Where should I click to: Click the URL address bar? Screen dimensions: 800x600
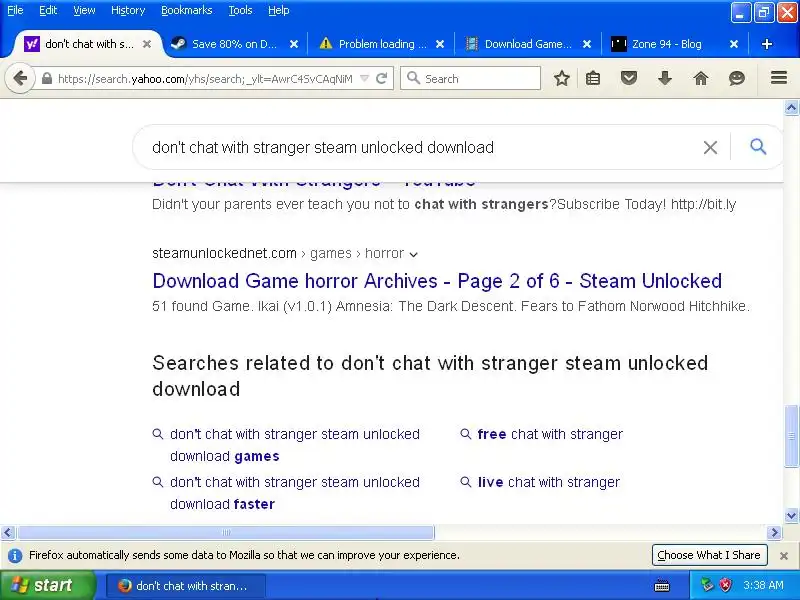pyautogui.click(x=205, y=79)
